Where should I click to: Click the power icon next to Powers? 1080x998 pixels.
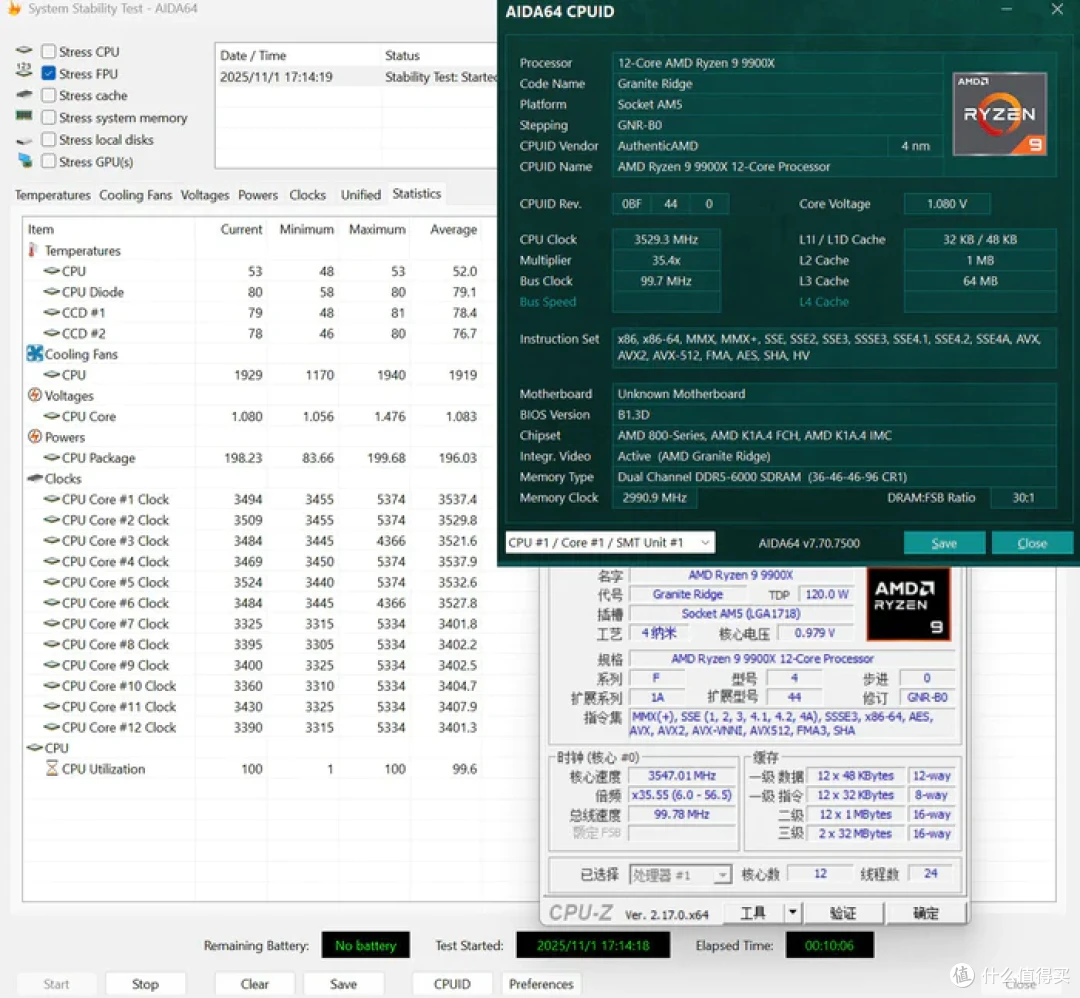click(x=34, y=437)
